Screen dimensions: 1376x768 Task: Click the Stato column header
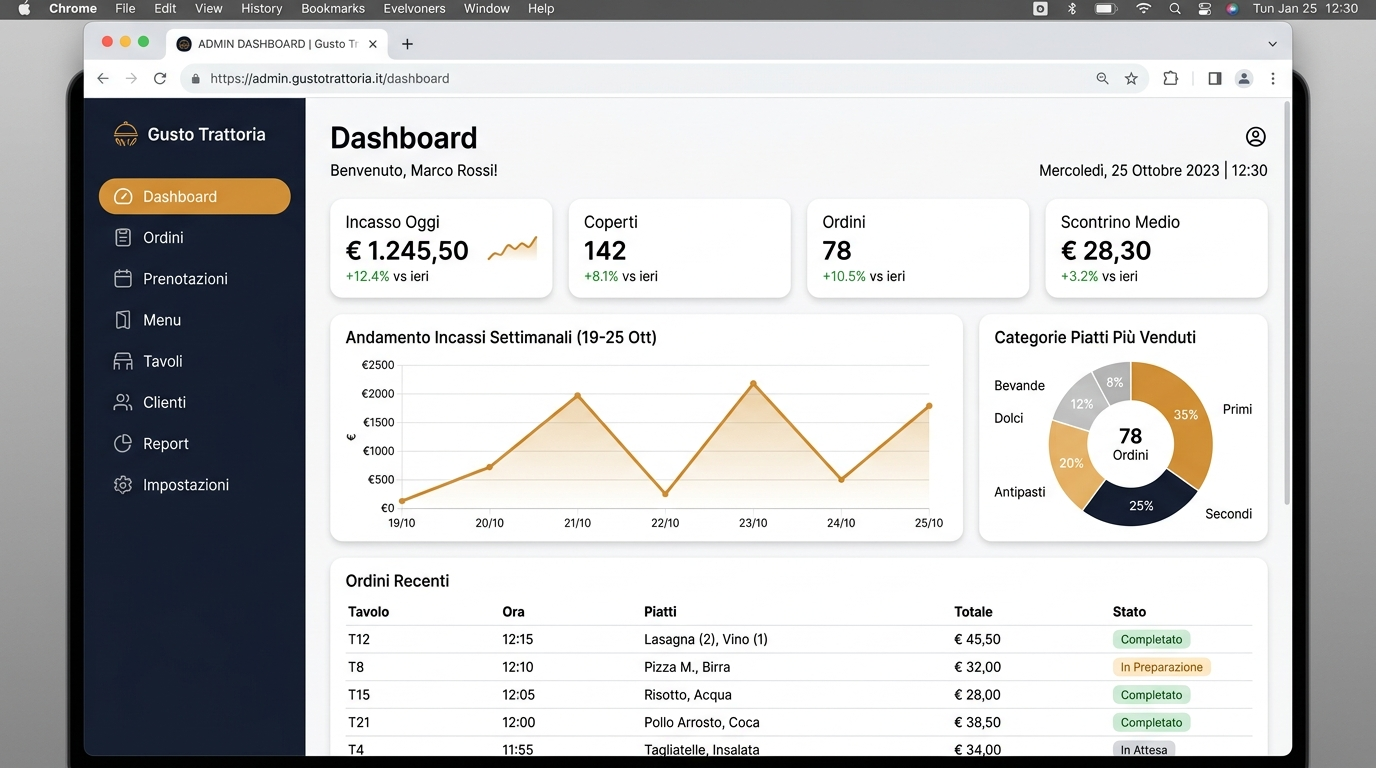pos(1129,611)
